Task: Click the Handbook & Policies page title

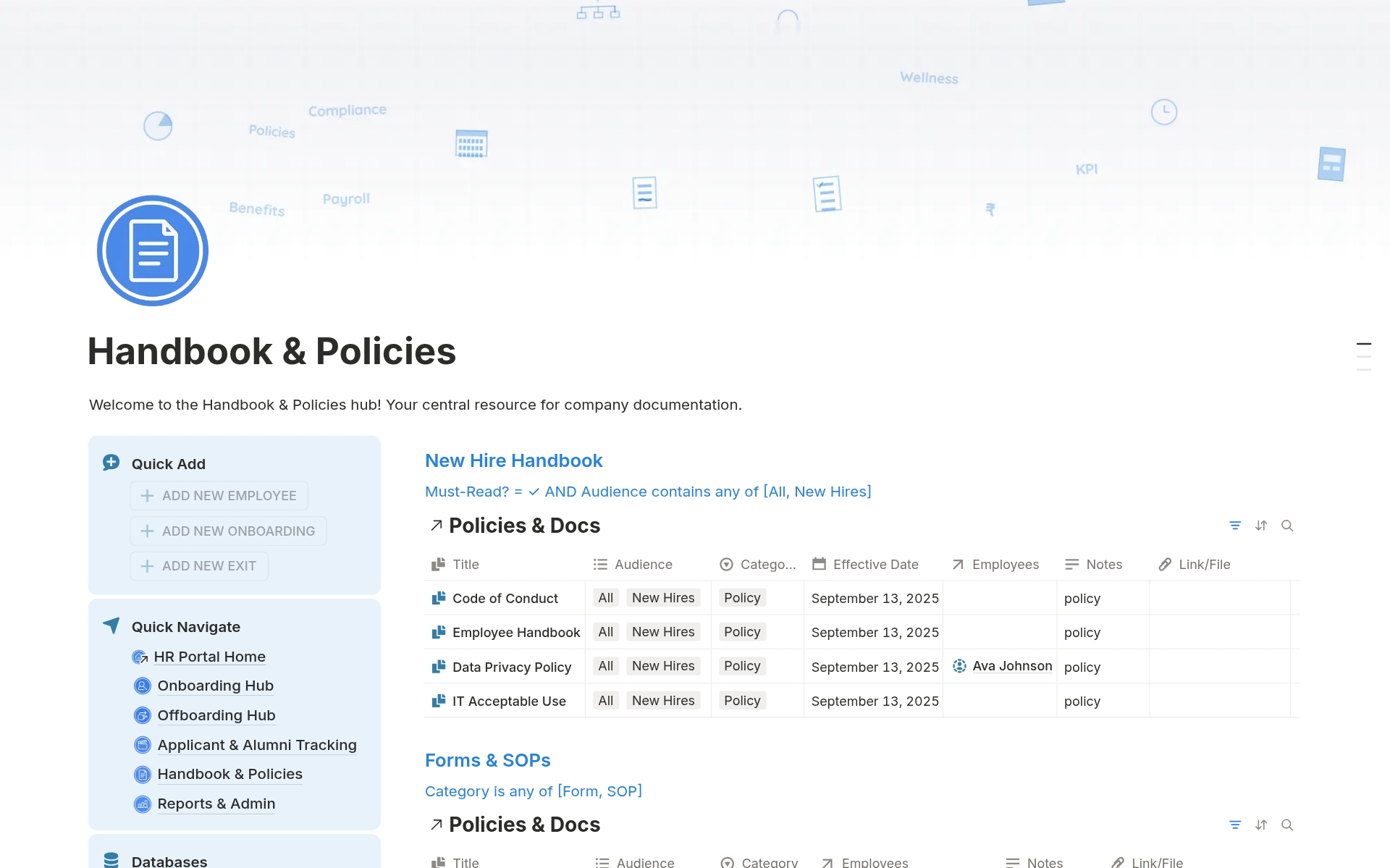Action: [271, 351]
